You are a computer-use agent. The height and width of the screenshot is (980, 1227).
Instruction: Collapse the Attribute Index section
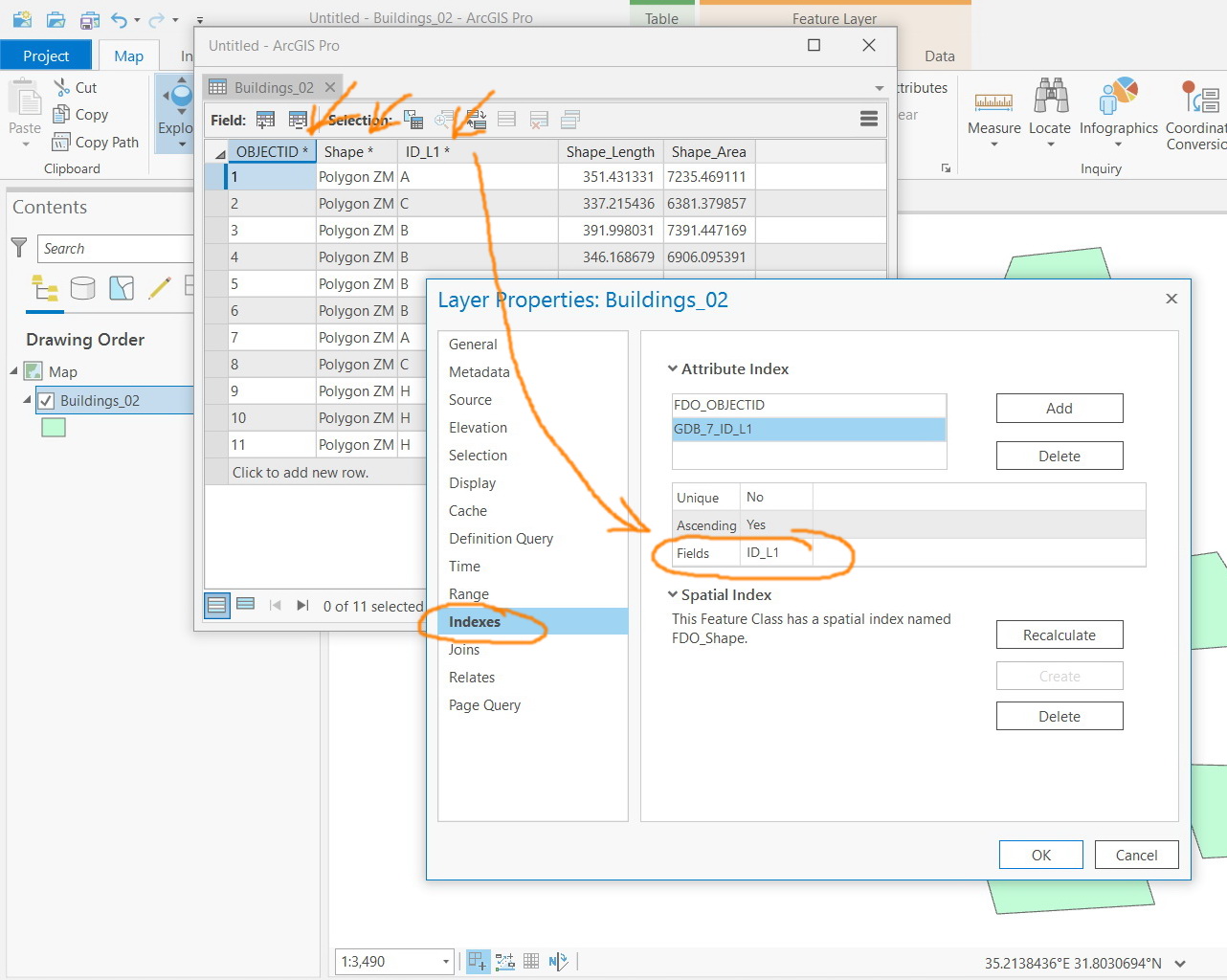[673, 368]
